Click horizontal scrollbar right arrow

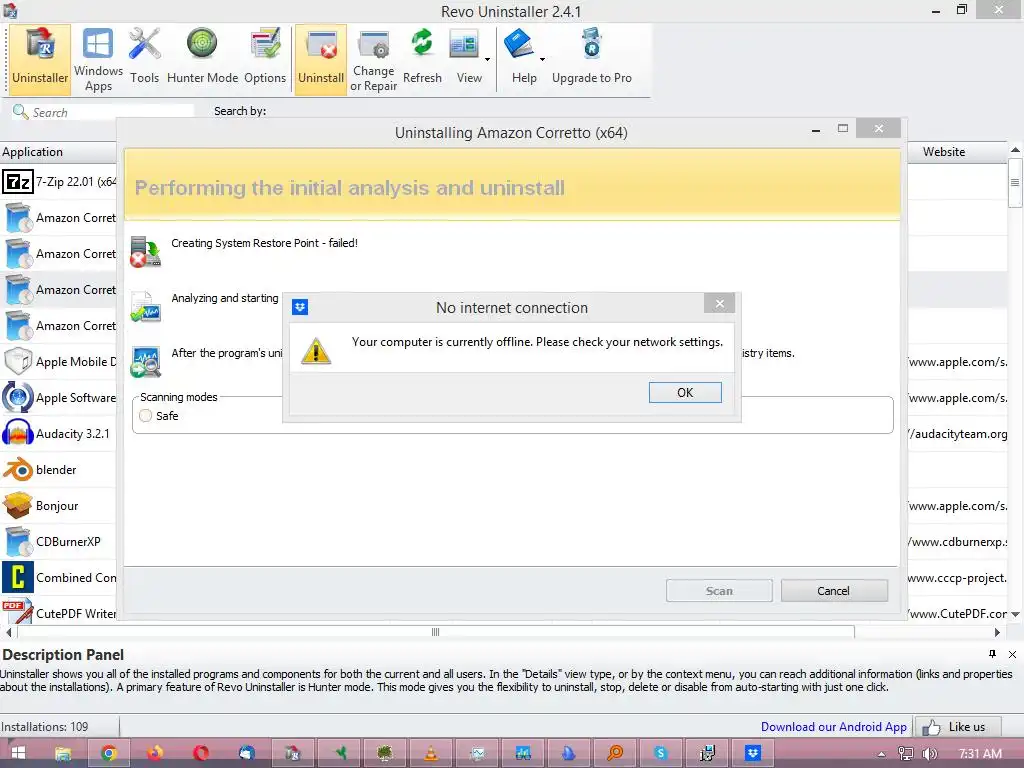pos(997,632)
